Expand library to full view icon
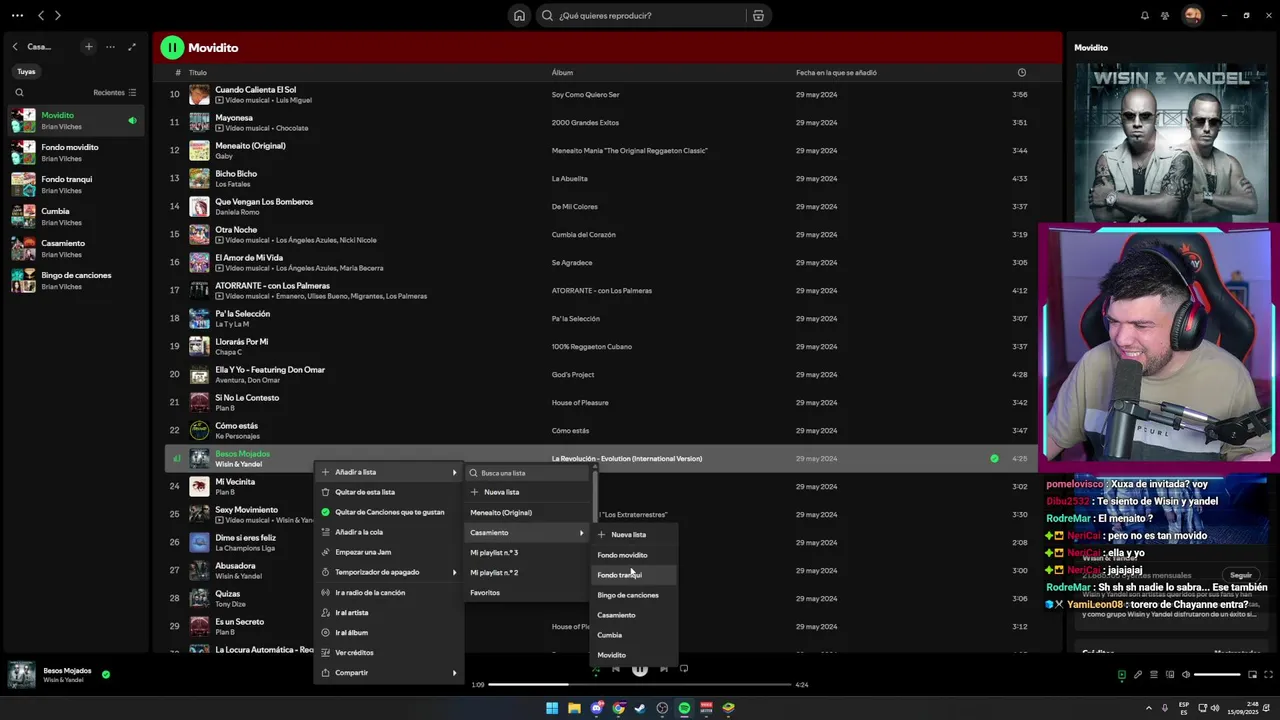 [132, 47]
